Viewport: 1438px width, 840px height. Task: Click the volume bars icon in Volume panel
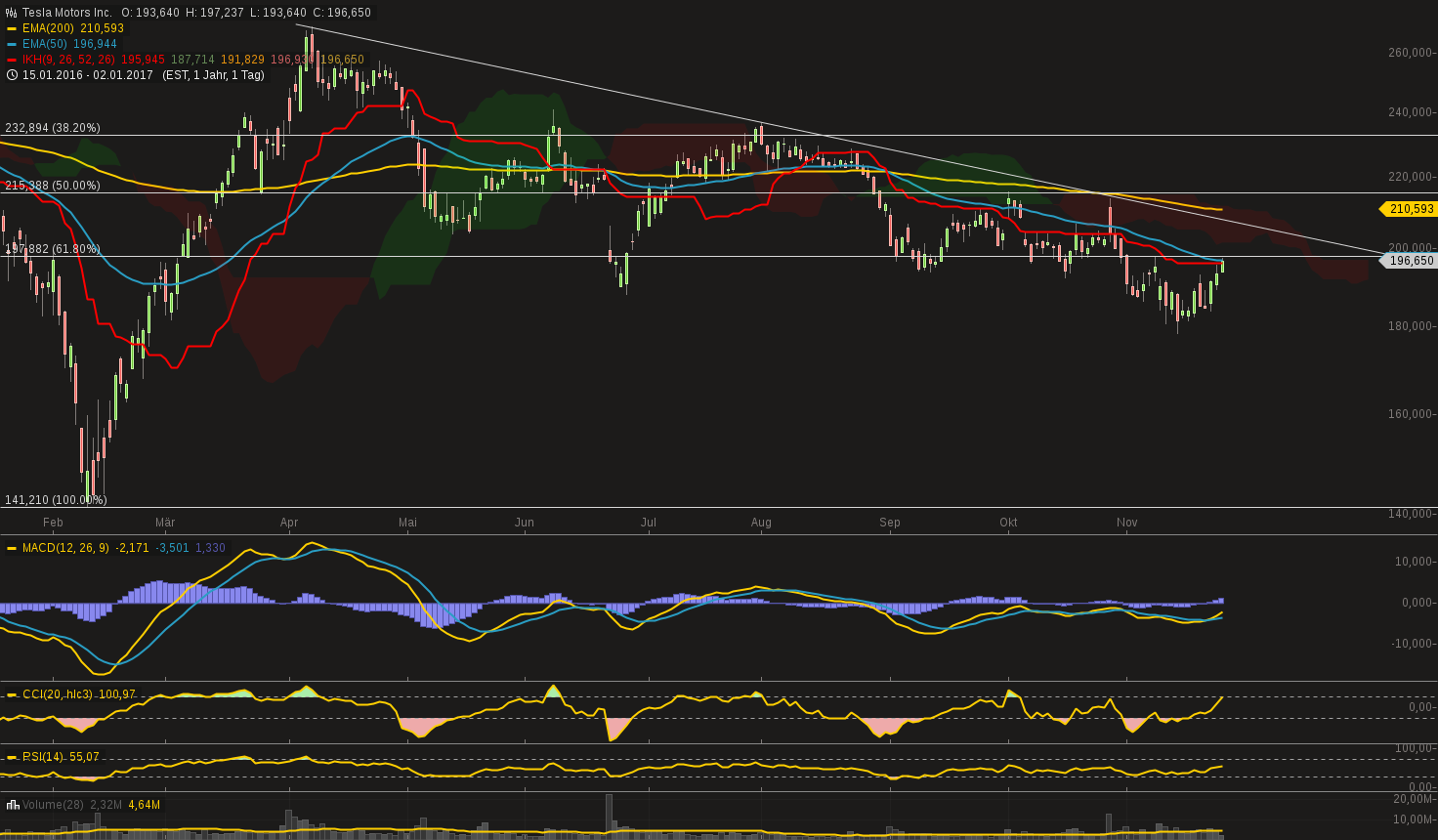pyautogui.click(x=14, y=805)
